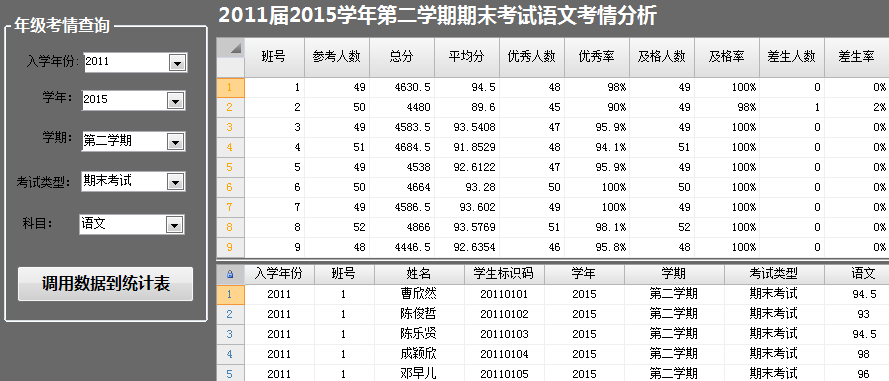Open the 入学年份 dropdown arrow
Screen dimensions: 889x381
point(177,63)
